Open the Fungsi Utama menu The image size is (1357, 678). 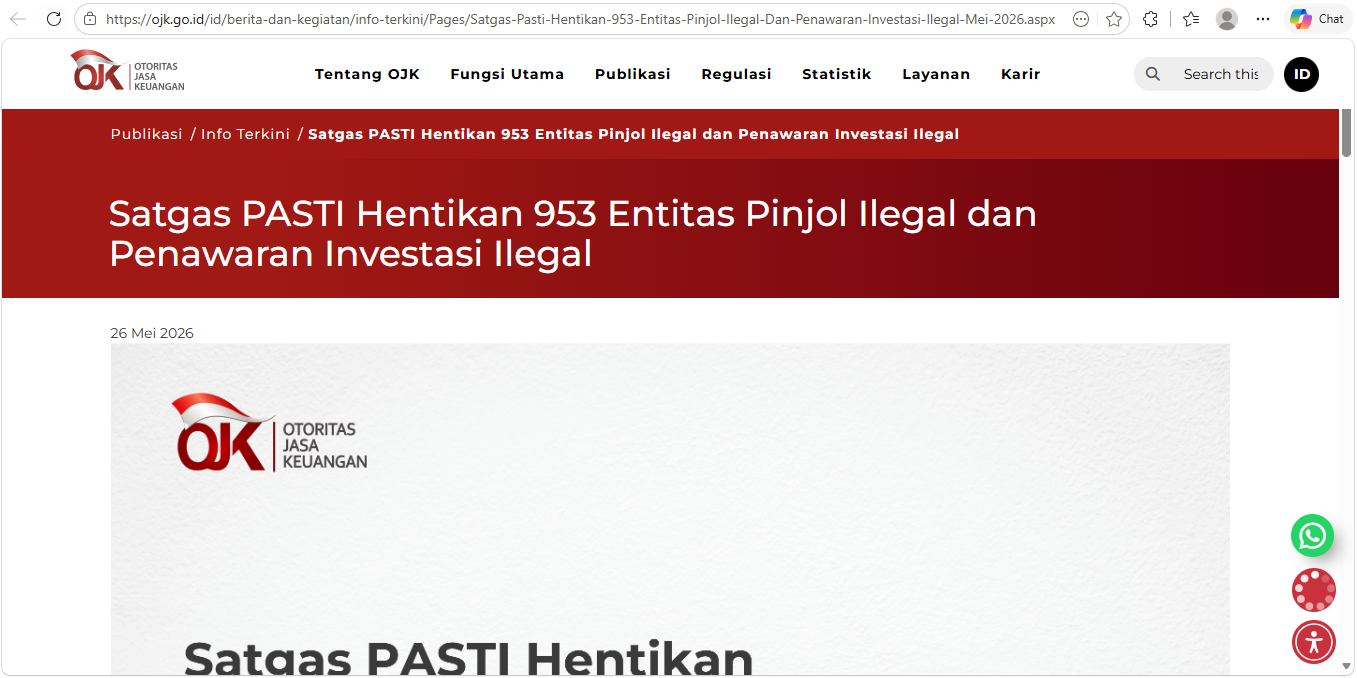pyautogui.click(x=507, y=74)
